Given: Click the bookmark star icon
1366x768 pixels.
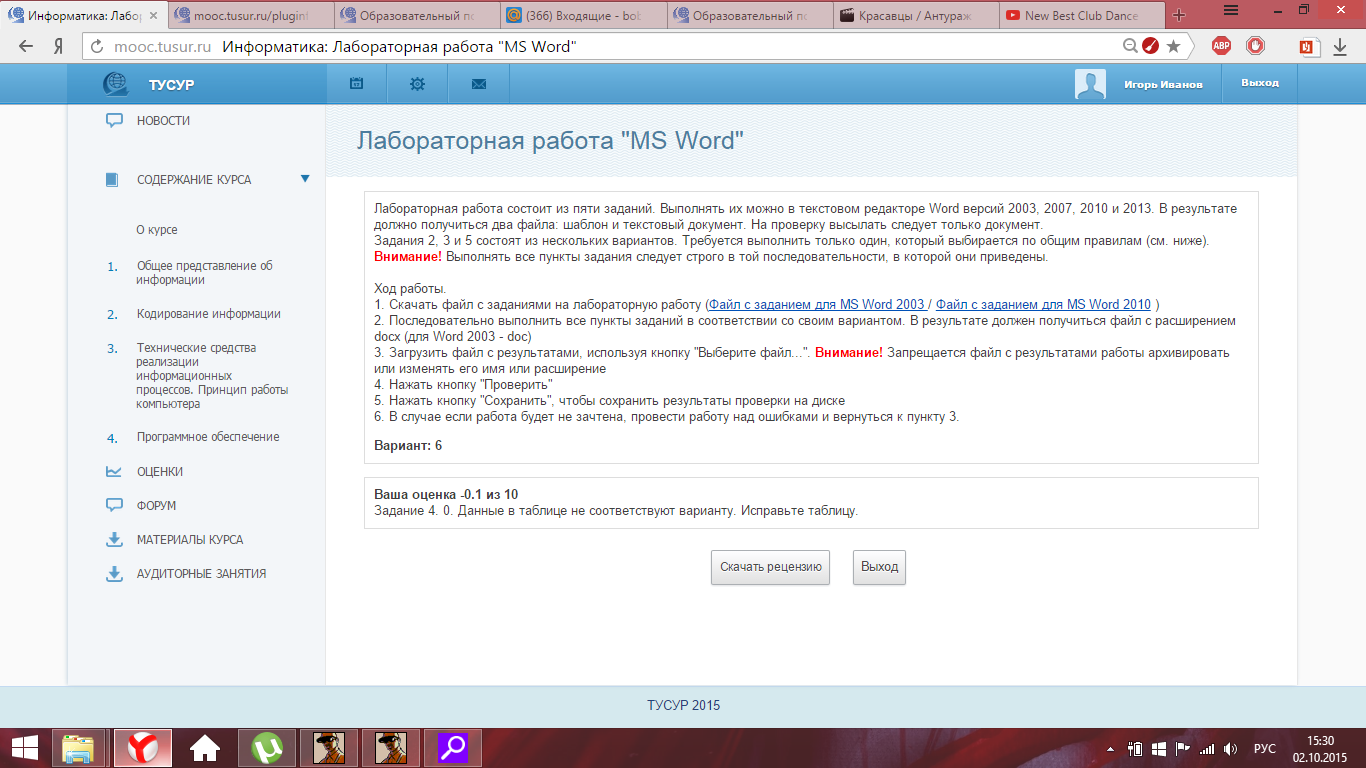Looking at the screenshot, I should (x=1173, y=46).
